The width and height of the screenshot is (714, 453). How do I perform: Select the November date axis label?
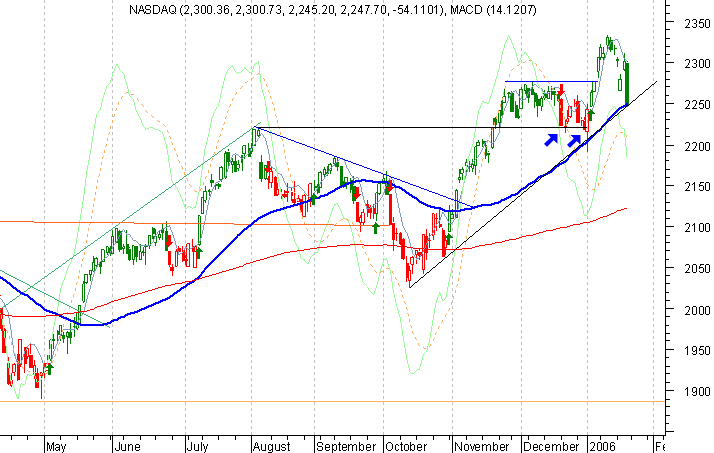(x=482, y=447)
